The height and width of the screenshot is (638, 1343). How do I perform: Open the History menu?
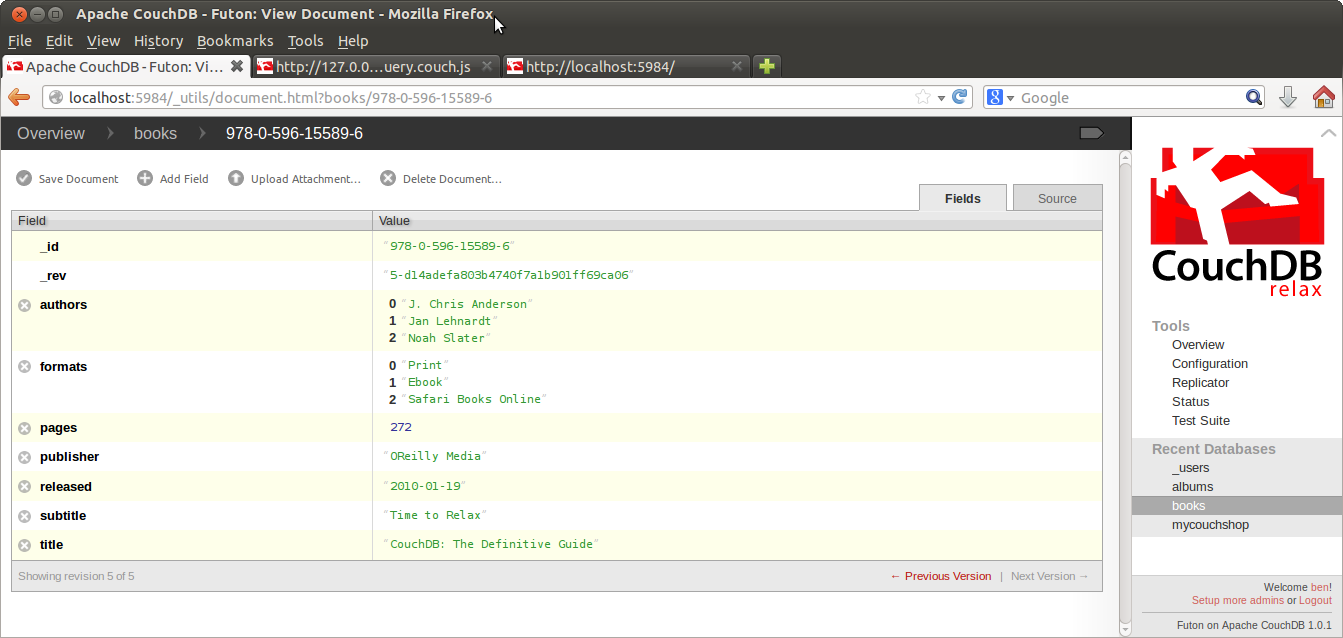coord(158,41)
